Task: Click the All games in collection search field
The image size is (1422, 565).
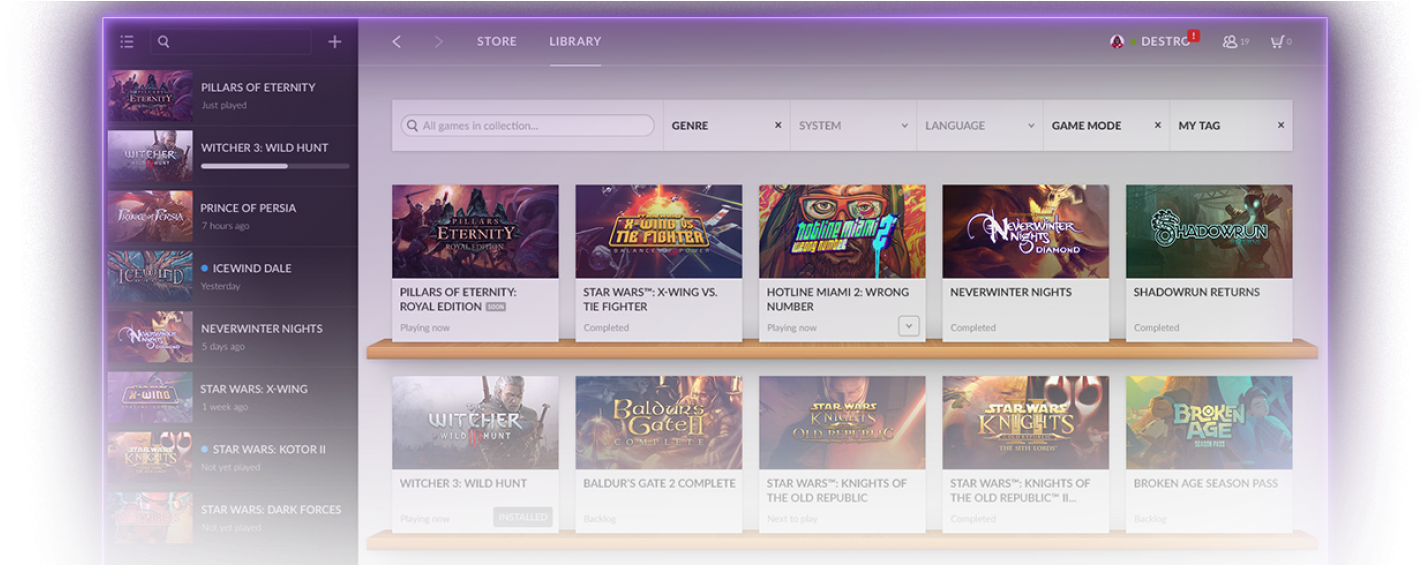Action: click(528, 126)
